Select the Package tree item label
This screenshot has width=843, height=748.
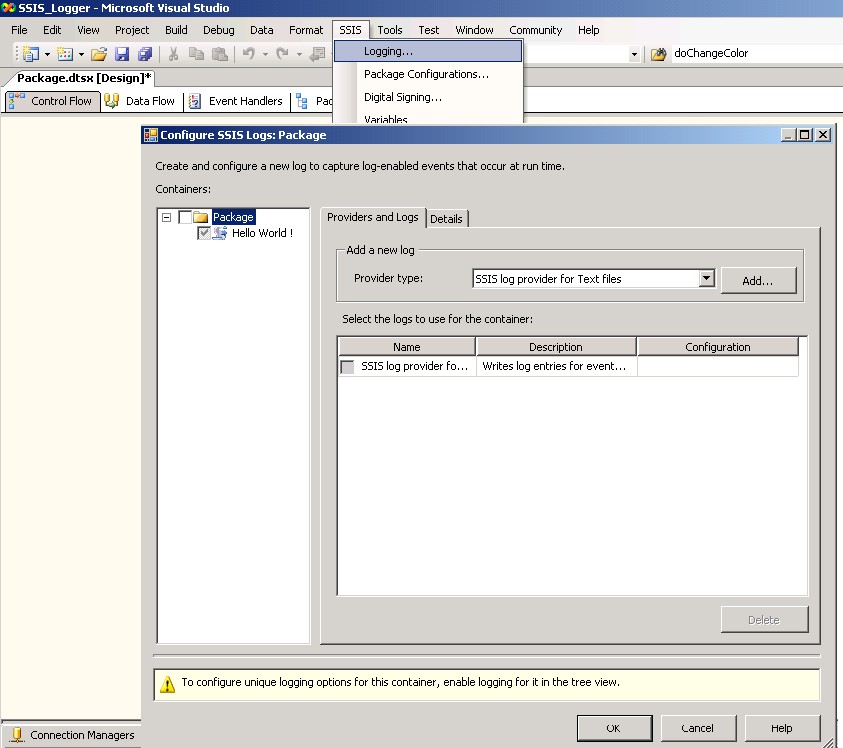[233, 217]
